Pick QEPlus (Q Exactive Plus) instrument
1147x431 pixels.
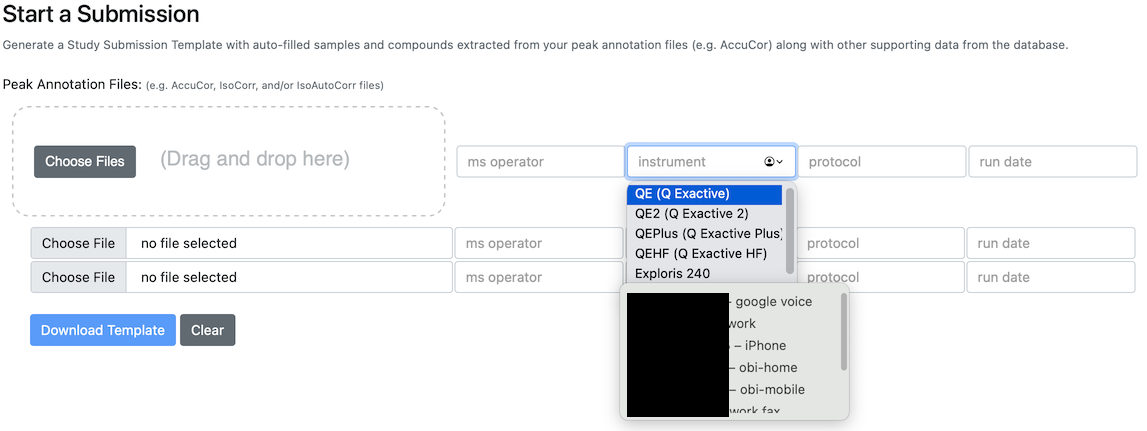[704, 234]
